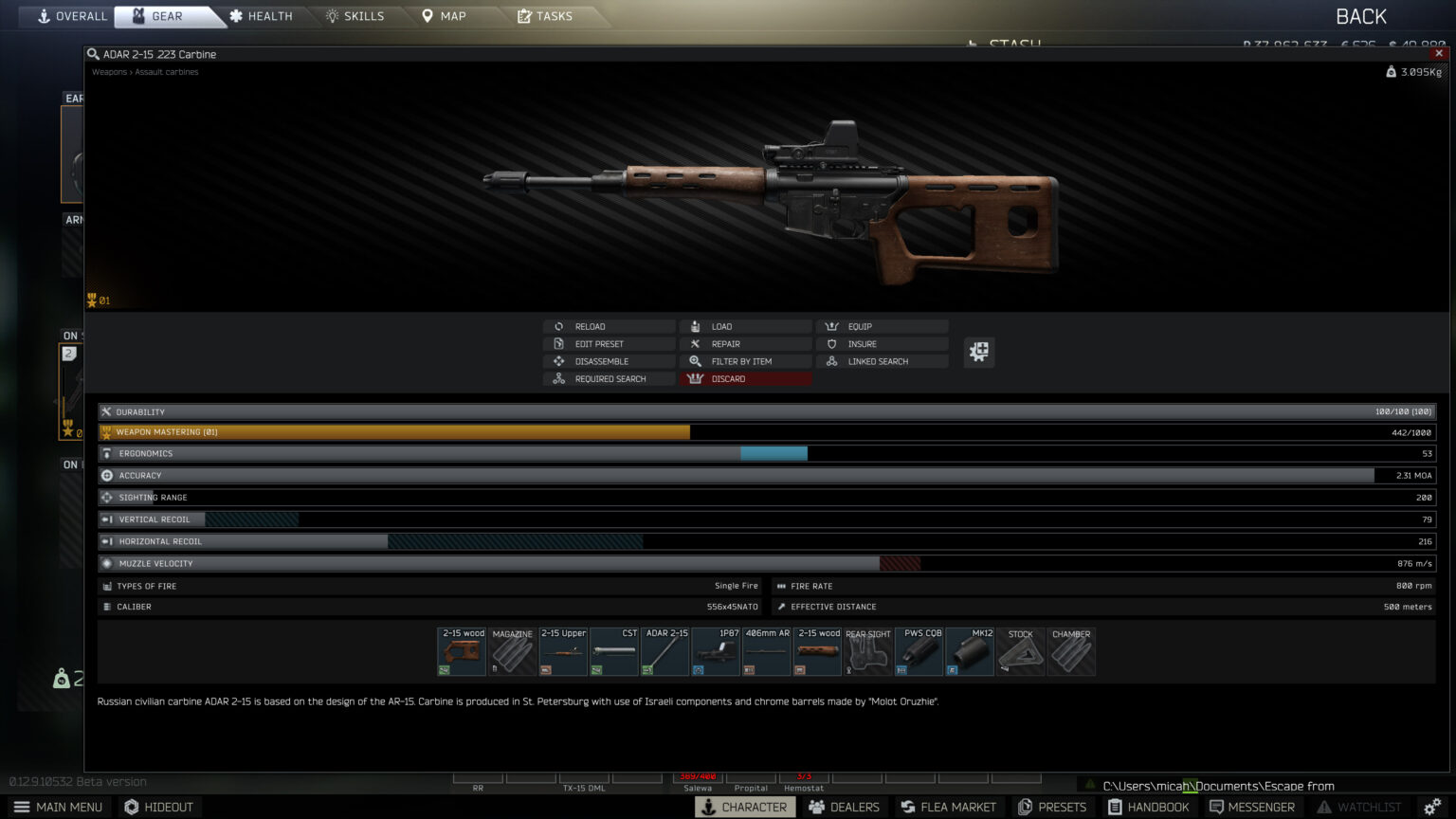Open the Skills tab
The width and height of the screenshot is (1456, 819).
(x=355, y=16)
